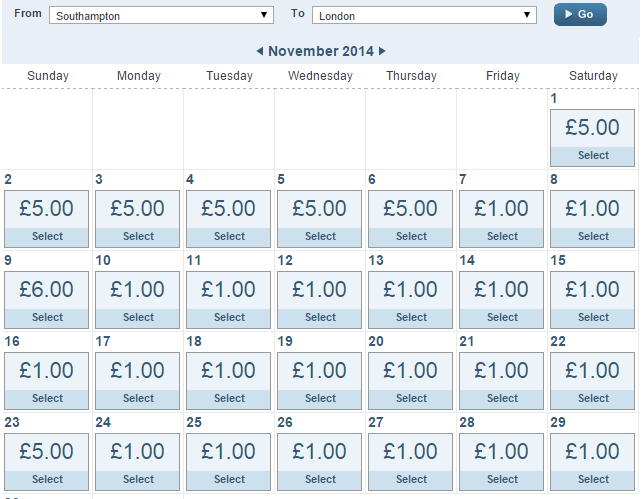Screen dimensions: 643x499
Task: Go to next month arrow
Action: click(382, 51)
